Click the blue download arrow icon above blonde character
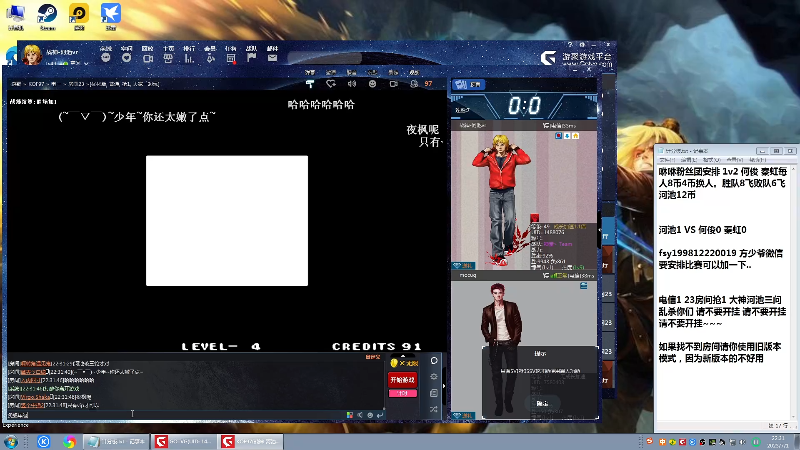Screen dimensions: 800x450 point(567,136)
